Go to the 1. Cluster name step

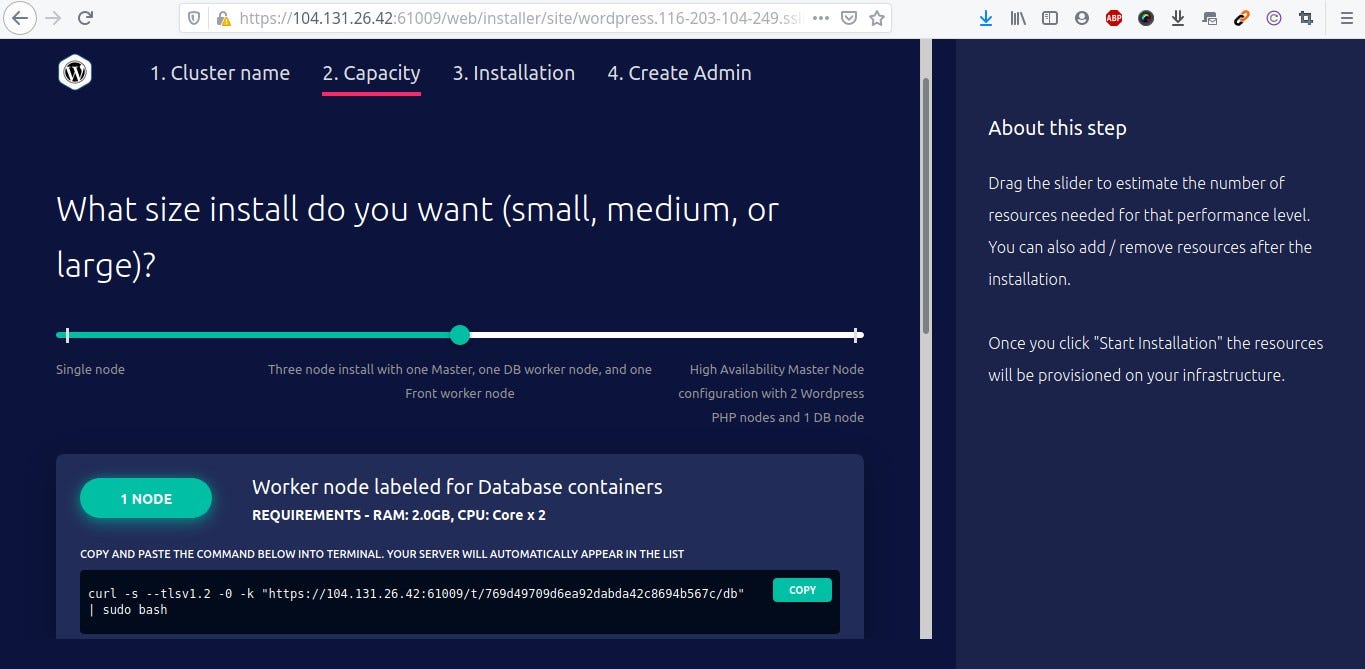click(220, 73)
